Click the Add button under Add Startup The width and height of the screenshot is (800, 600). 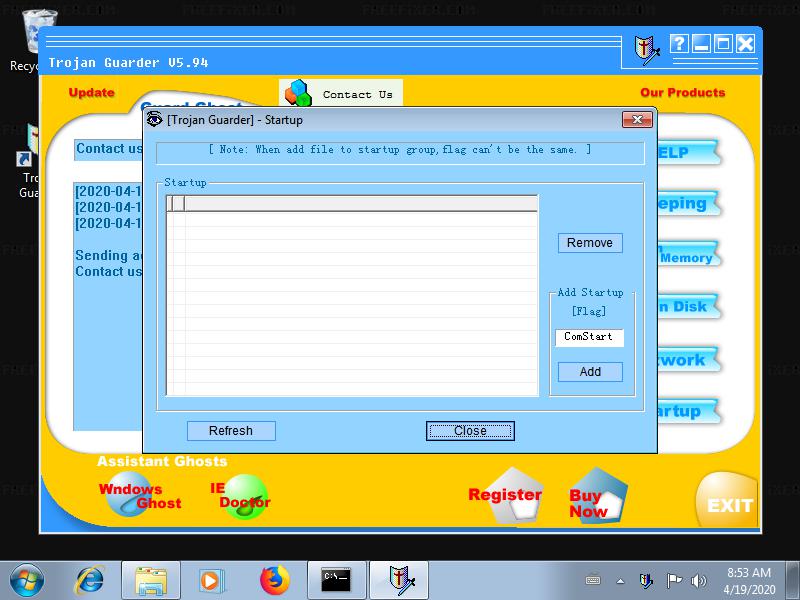click(590, 372)
